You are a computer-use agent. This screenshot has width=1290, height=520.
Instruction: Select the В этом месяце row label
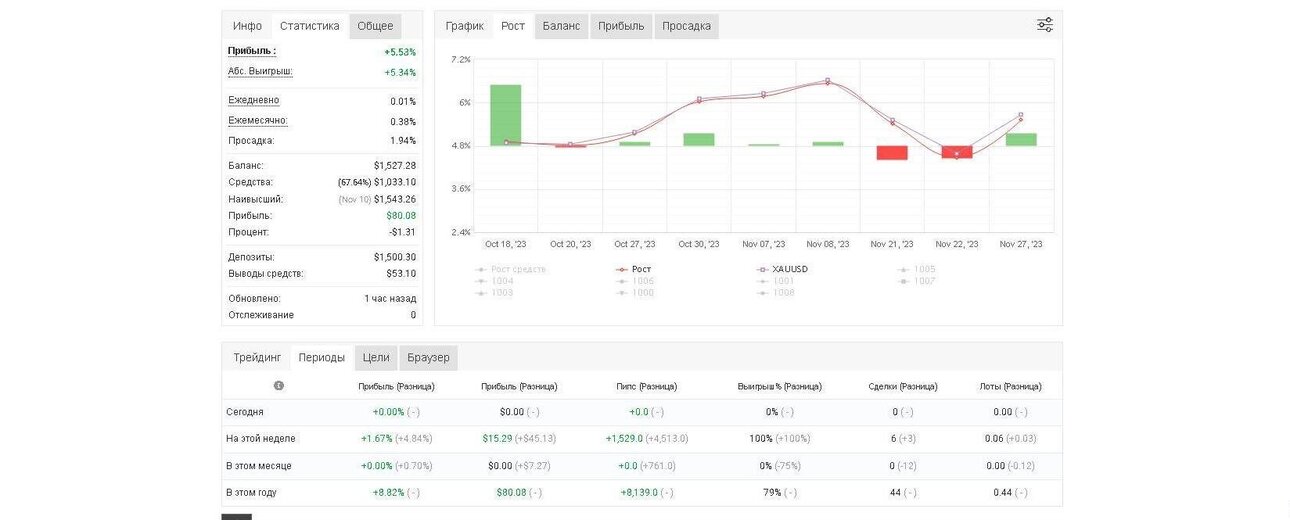coord(259,466)
